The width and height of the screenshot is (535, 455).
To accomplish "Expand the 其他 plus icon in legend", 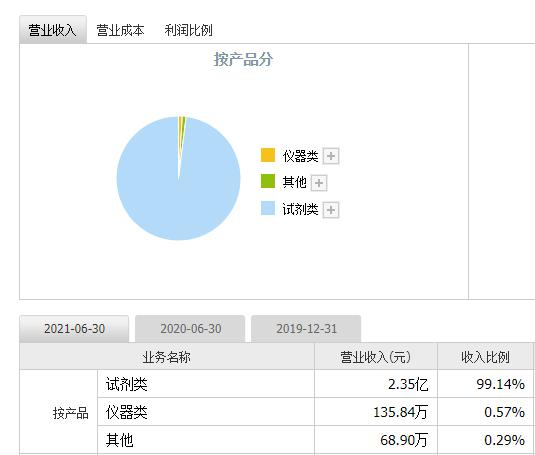I will pos(319,183).
